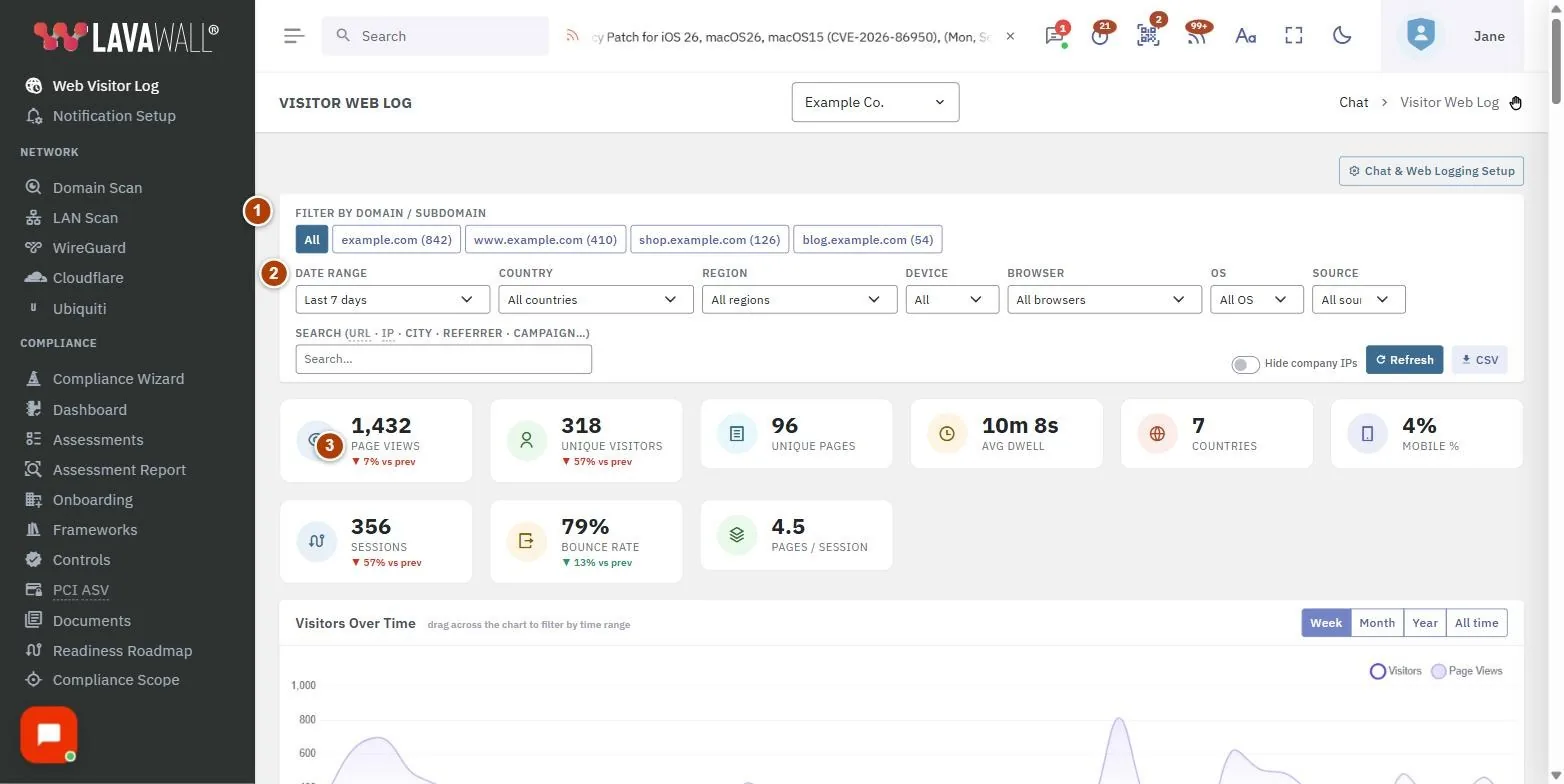Open the chat messages icon in header
The image size is (1564, 784).
pos(1054,36)
